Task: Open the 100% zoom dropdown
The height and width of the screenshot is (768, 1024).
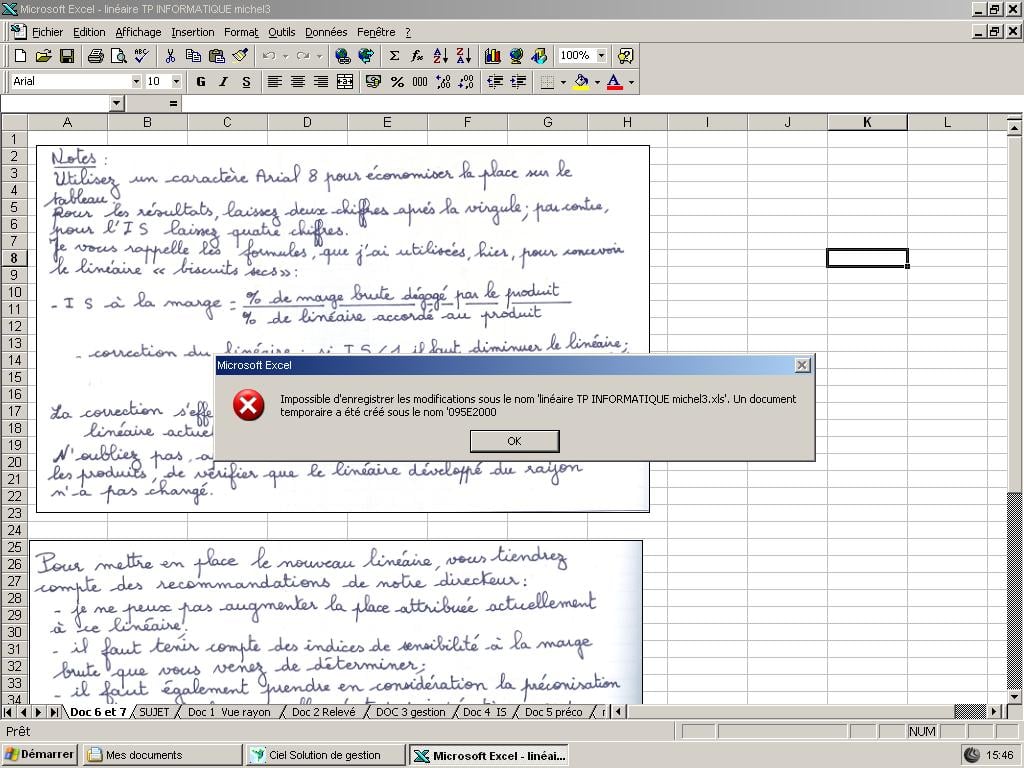Action: point(601,56)
